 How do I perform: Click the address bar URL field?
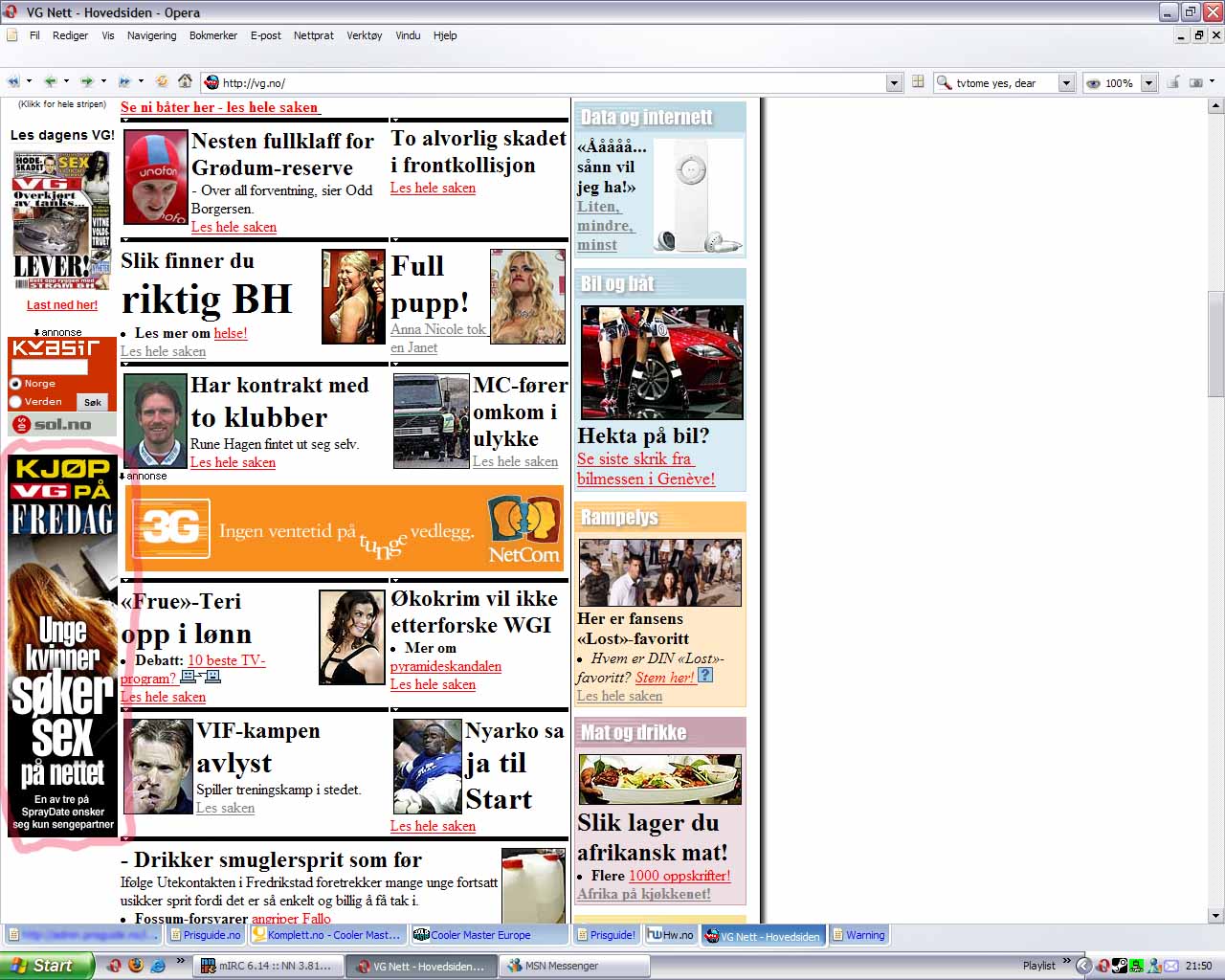click(551, 83)
